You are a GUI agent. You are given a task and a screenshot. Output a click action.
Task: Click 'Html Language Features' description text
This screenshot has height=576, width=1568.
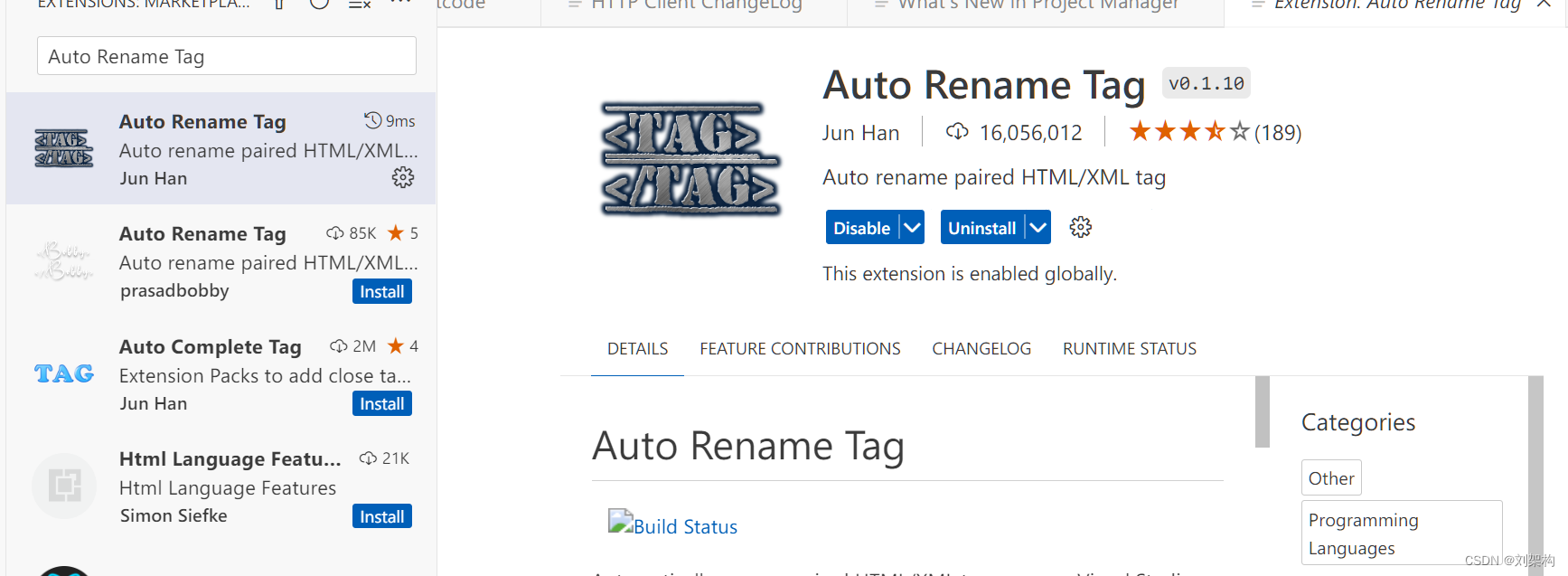[x=228, y=488]
